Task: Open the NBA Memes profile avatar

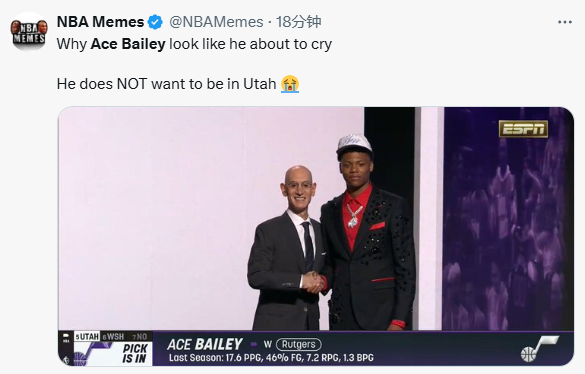Action: pos(29,32)
